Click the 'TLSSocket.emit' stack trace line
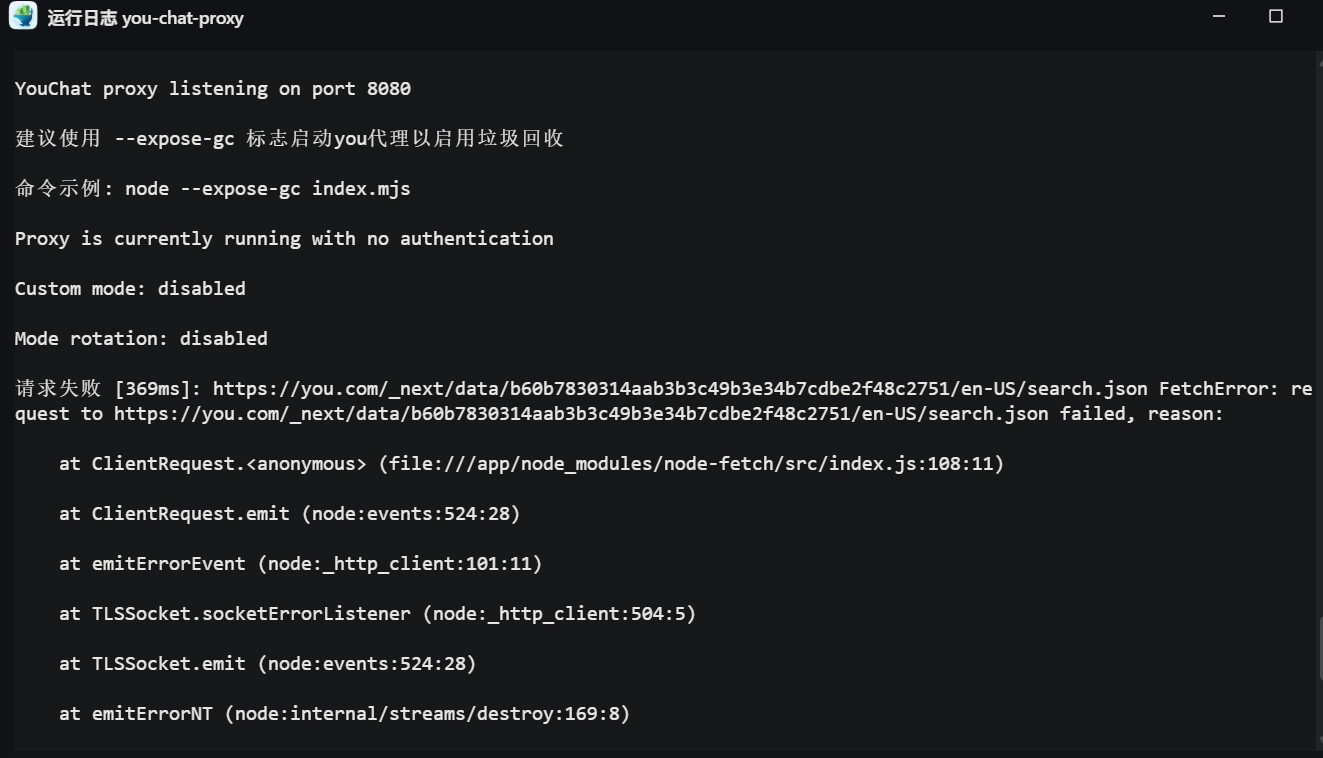This screenshot has height=758, width=1323. coord(267,664)
